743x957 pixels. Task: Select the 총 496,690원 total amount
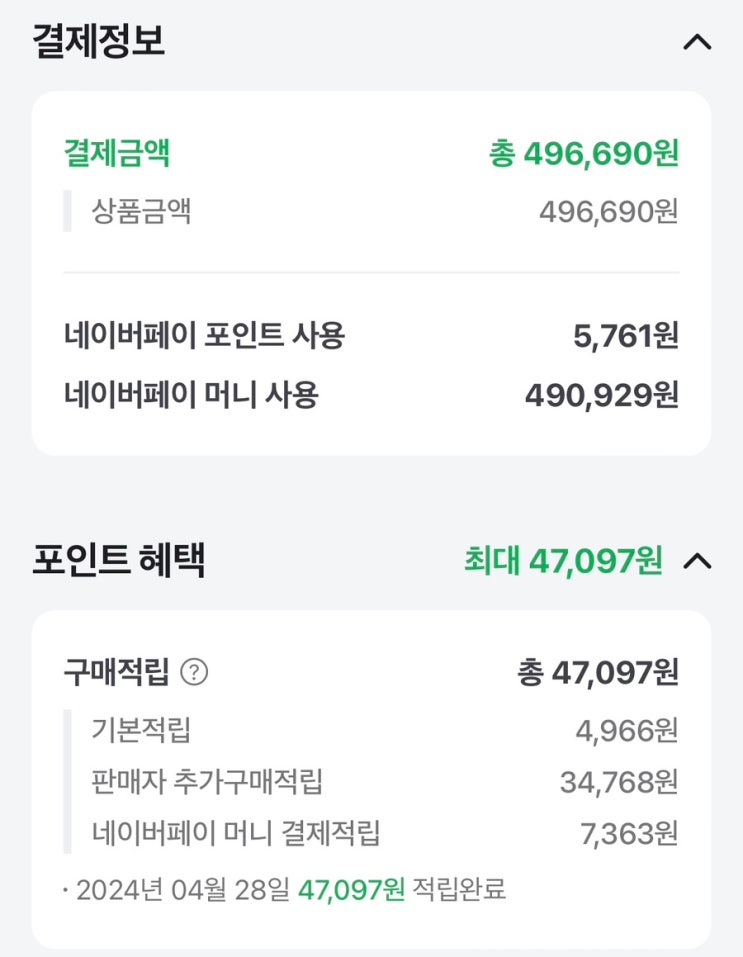coord(583,154)
